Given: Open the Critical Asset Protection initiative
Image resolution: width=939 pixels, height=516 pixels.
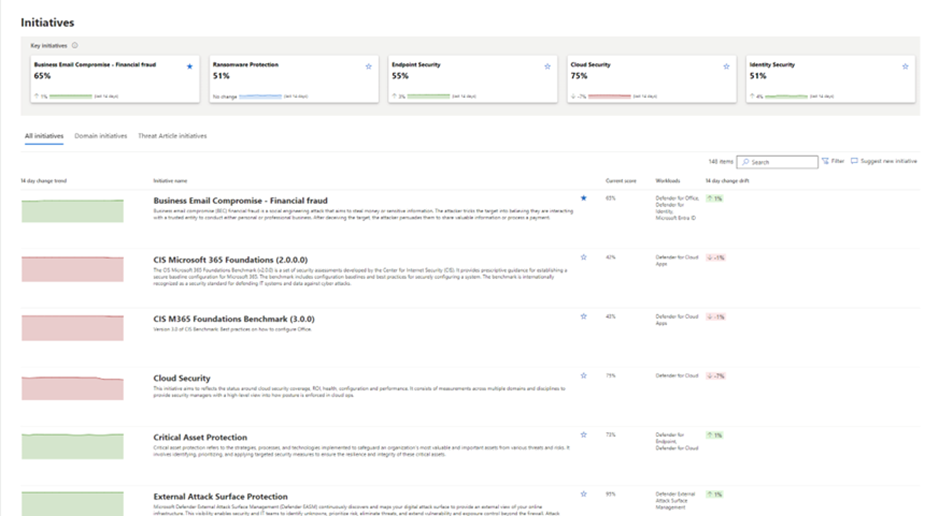Looking at the screenshot, I should [200, 438].
